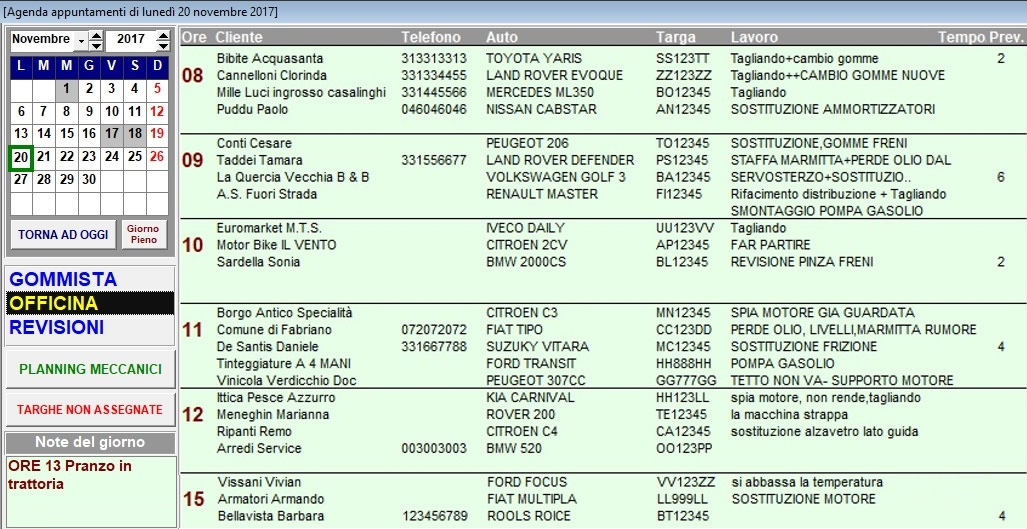The height and width of the screenshot is (529, 1027).
Task: Click client Euromarket M.T.S.
Action: [269, 228]
